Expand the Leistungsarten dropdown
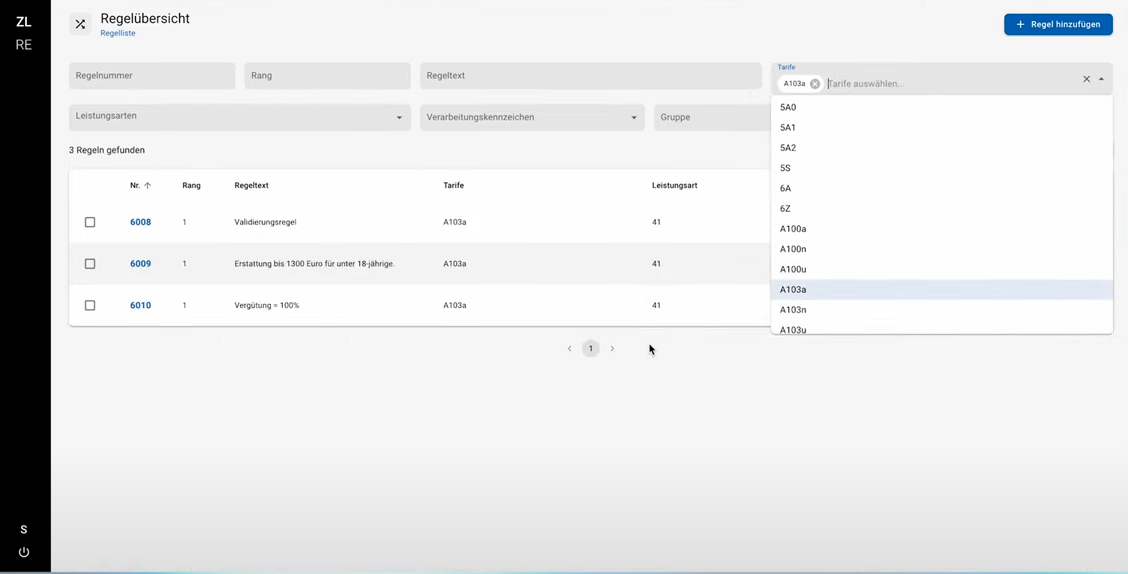 click(x=399, y=118)
